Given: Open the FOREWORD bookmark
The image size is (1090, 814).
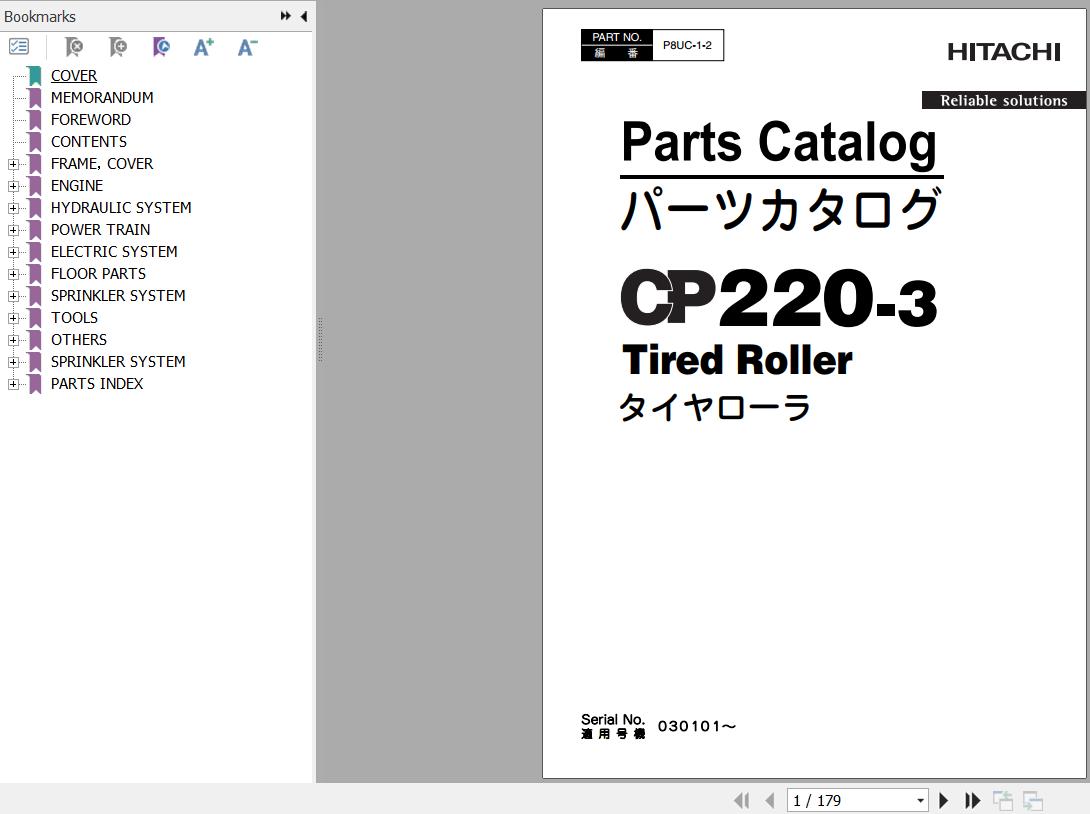Looking at the screenshot, I should 90,120.
